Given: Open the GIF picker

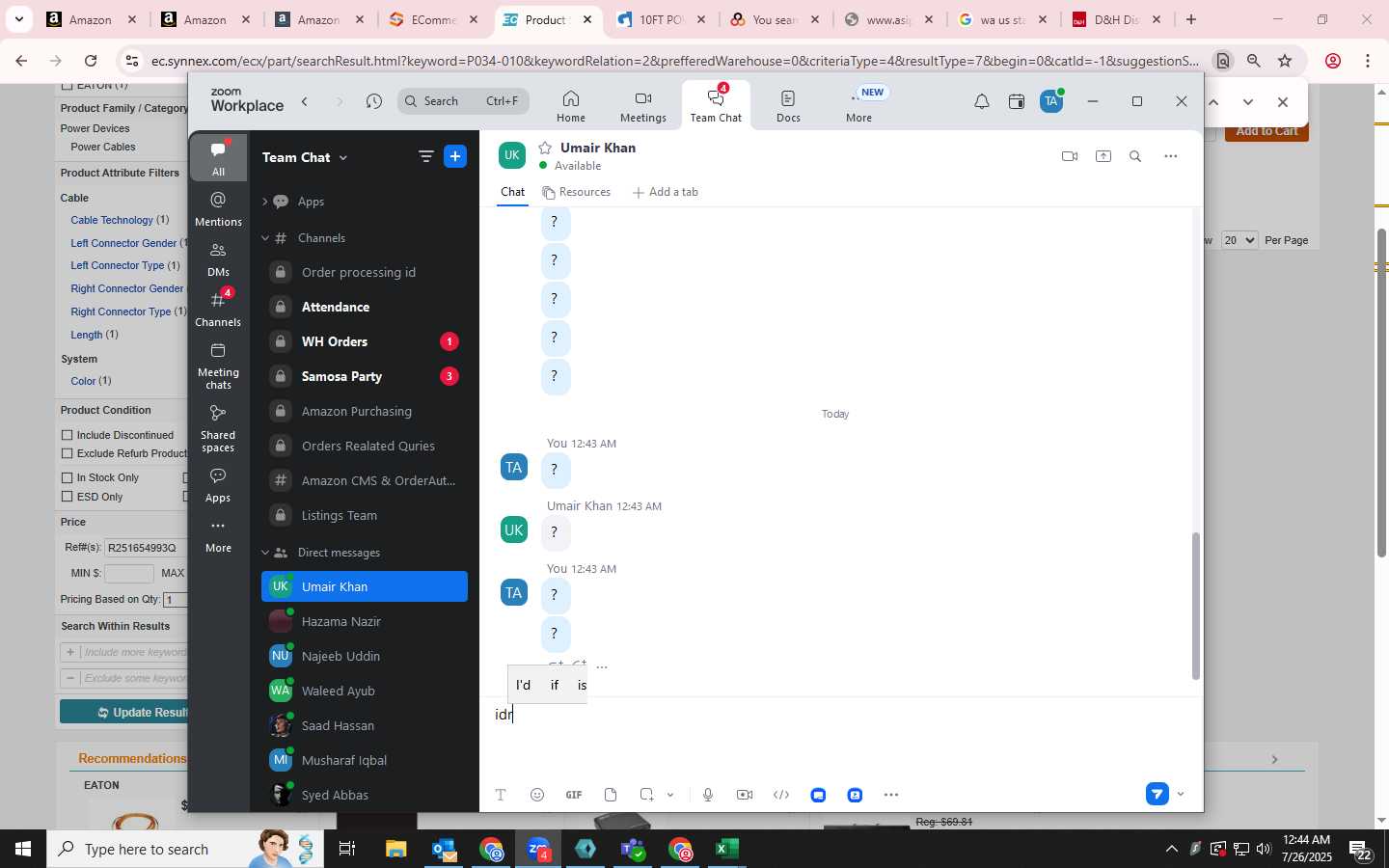Looking at the screenshot, I should [x=574, y=795].
